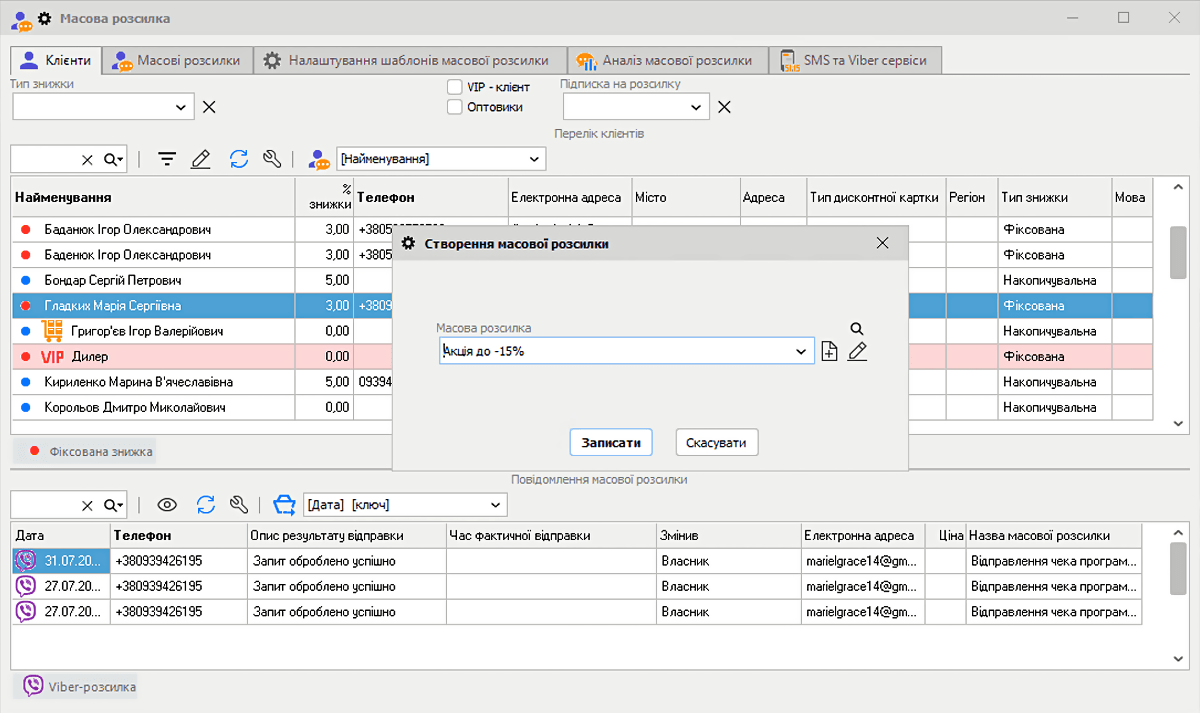This screenshot has height=713, width=1200.
Task: Open the SMS та Viber сервіси tab
Action: tap(855, 60)
